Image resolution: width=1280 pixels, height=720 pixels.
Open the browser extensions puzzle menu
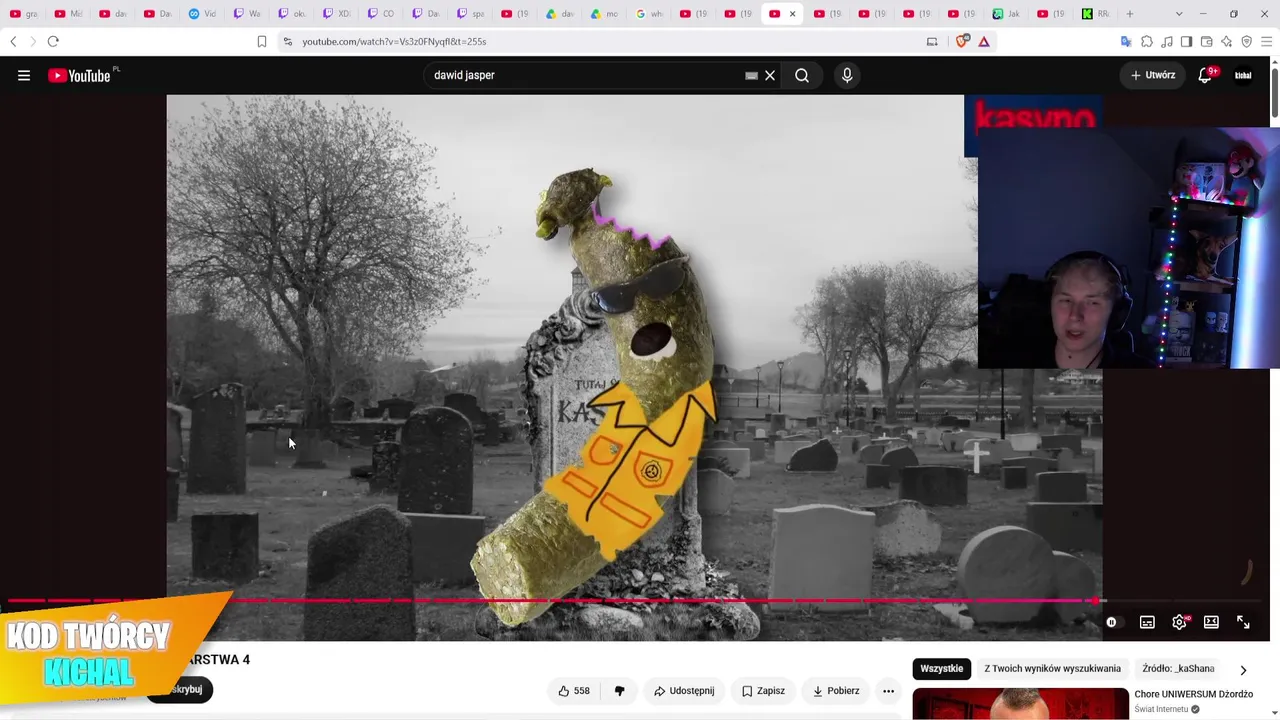(1147, 41)
